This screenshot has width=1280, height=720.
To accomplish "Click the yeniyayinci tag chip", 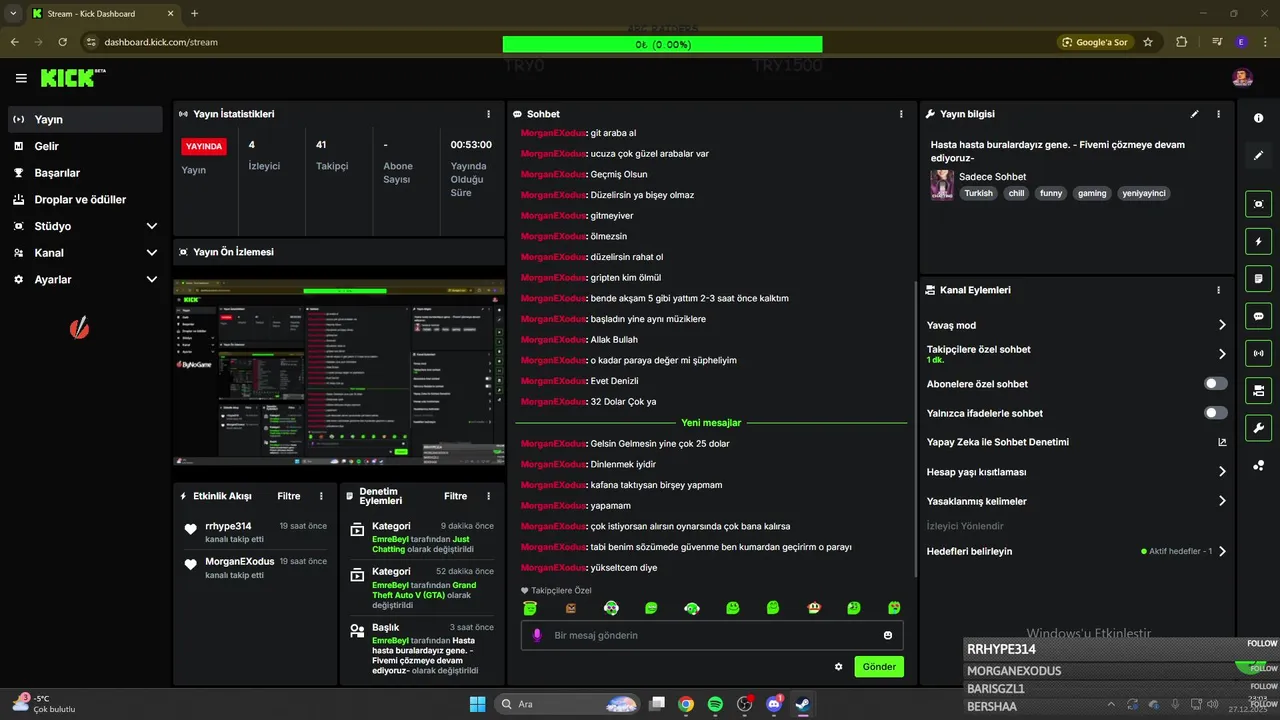I will pyautogui.click(x=1144, y=193).
